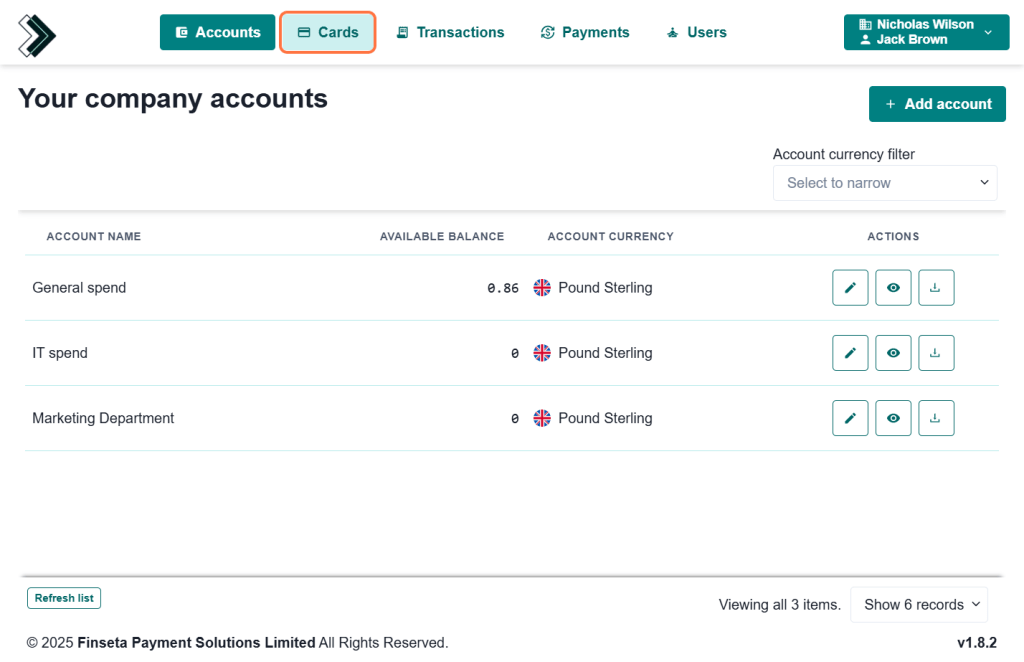Click UK flag beside General spend
Screen dimensions: 1024x662
(542, 288)
